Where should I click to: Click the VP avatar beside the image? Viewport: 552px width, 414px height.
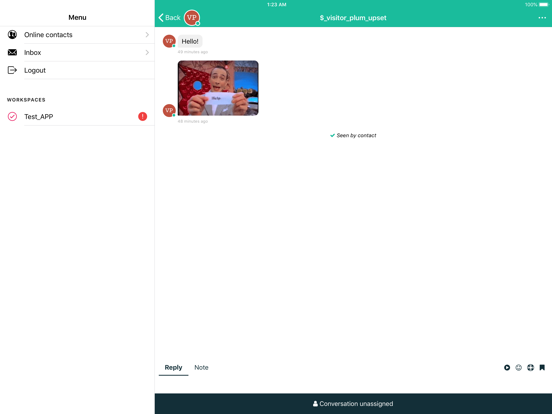[x=169, y=110]
